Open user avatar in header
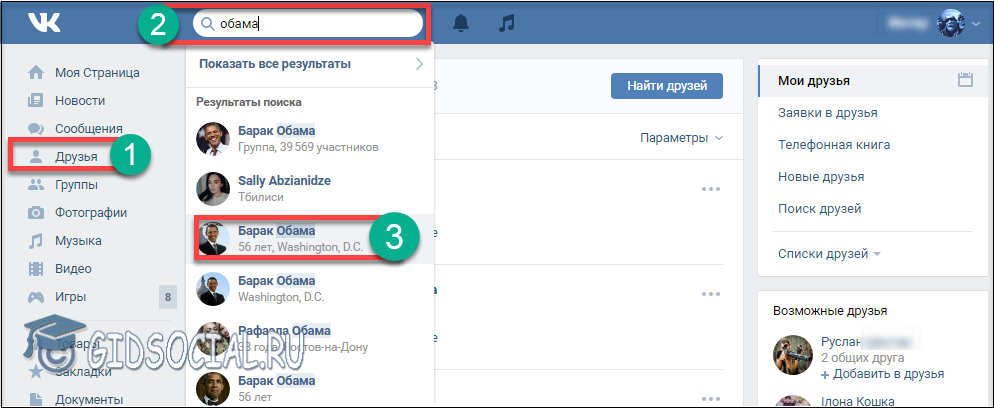 coord(951,24)
